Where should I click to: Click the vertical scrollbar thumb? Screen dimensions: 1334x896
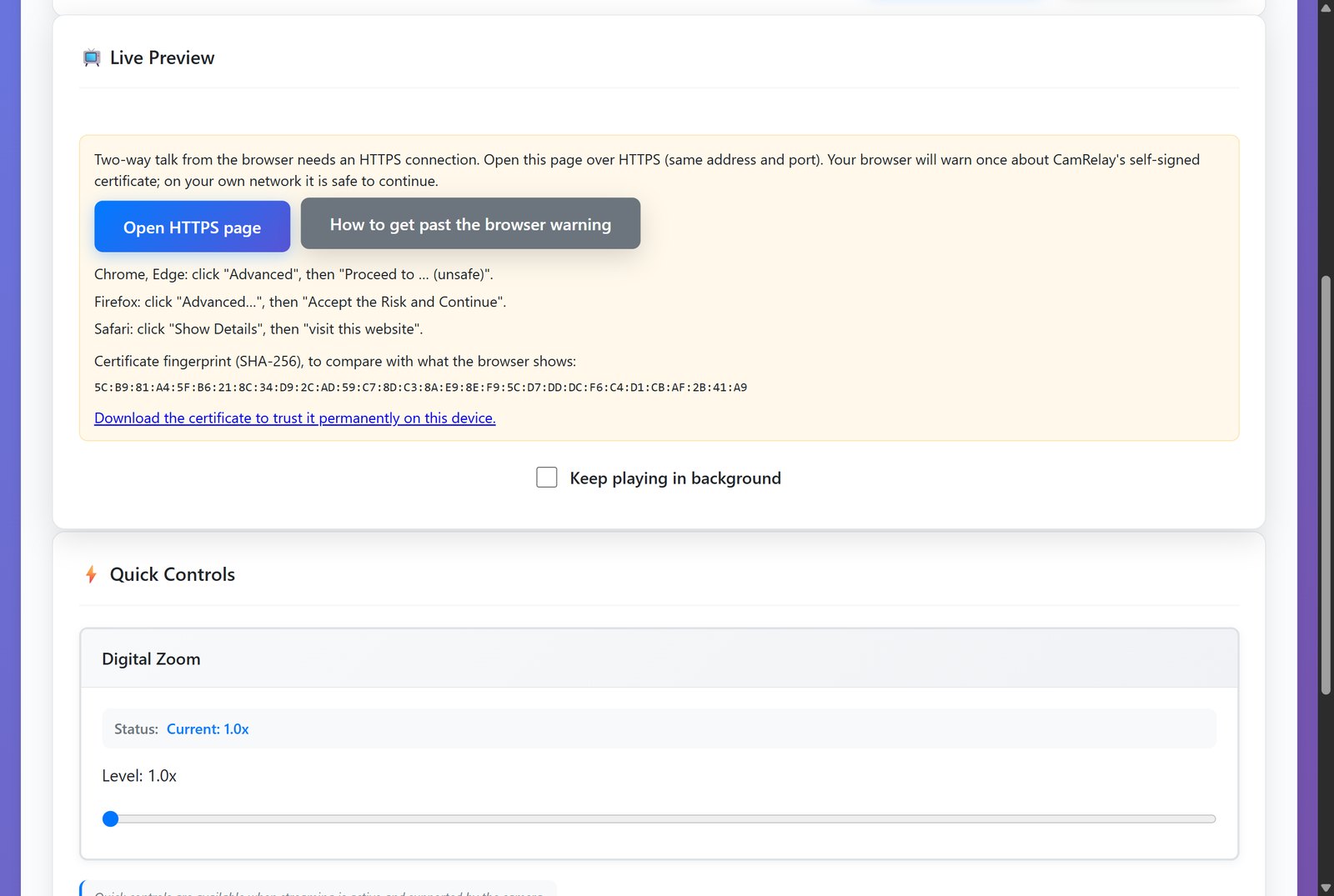pos(1326,485)
